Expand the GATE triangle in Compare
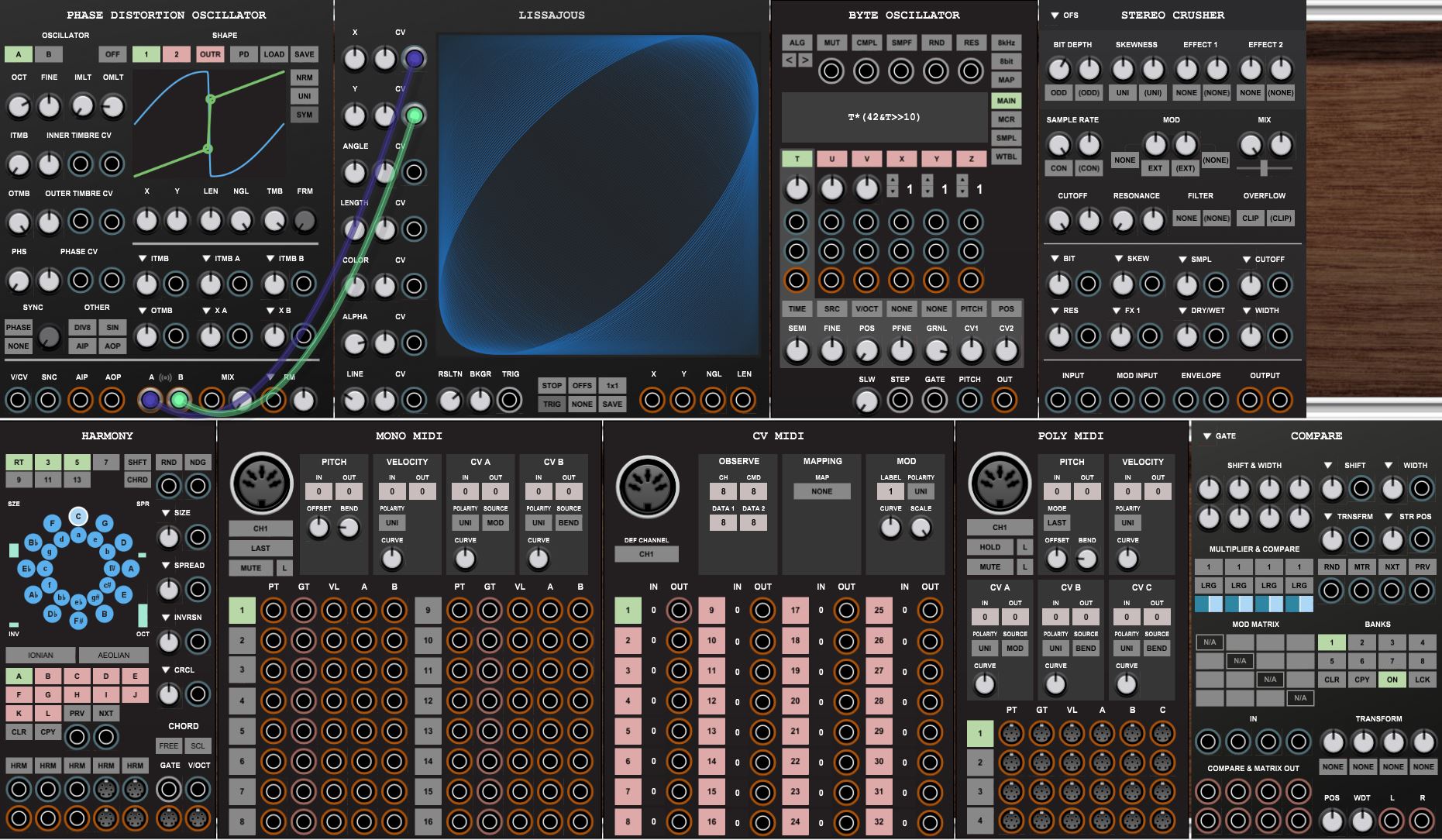 coord(1206,436)
